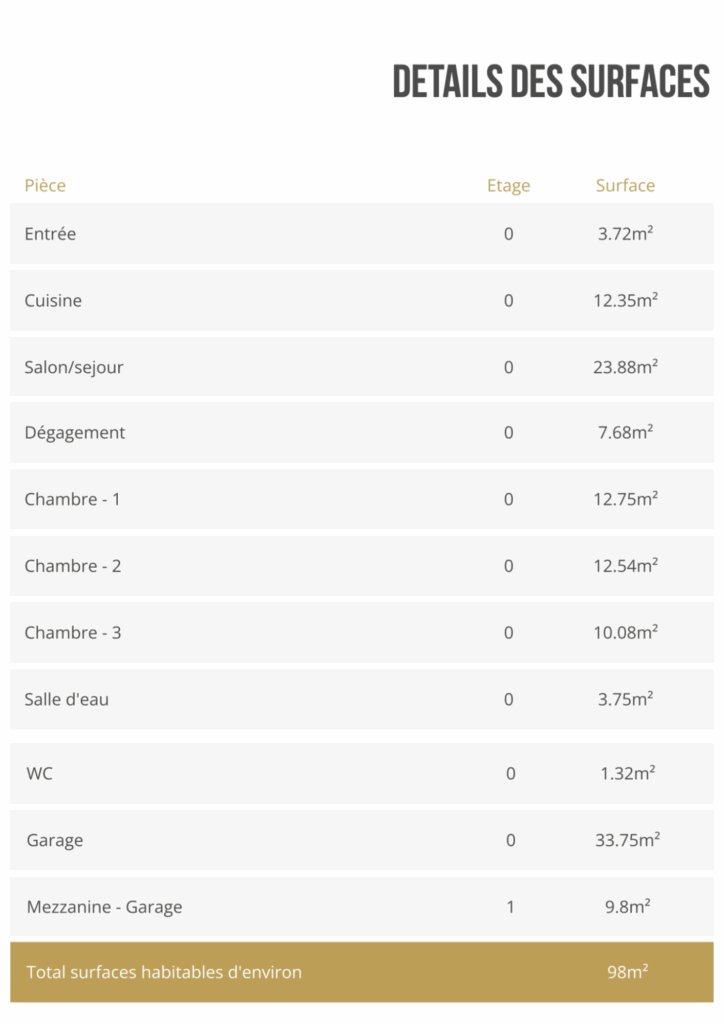Image resolution: width=724 pixels, height=1024 pixels.
Task: Select the Mezzanine - Garage row
Action: coord(362,906)
